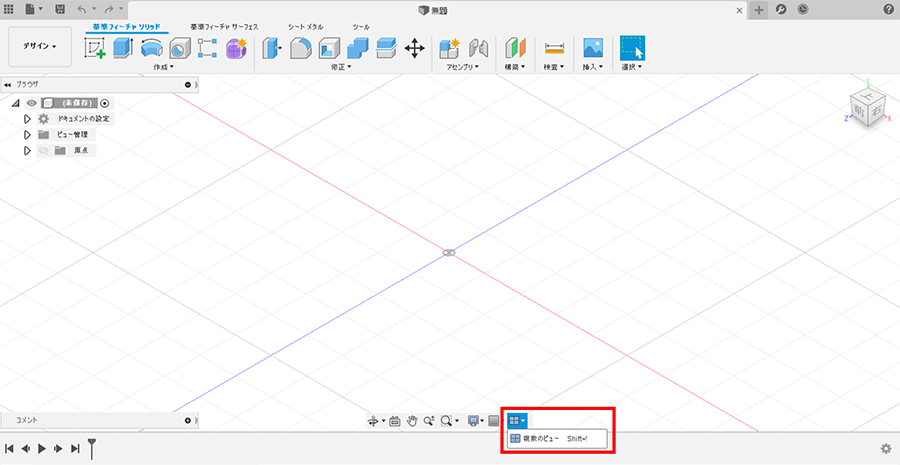The image size is (900, 465).
Task: Expand the ドキュメントの設定 tree node
Action: tap(28, 119)
